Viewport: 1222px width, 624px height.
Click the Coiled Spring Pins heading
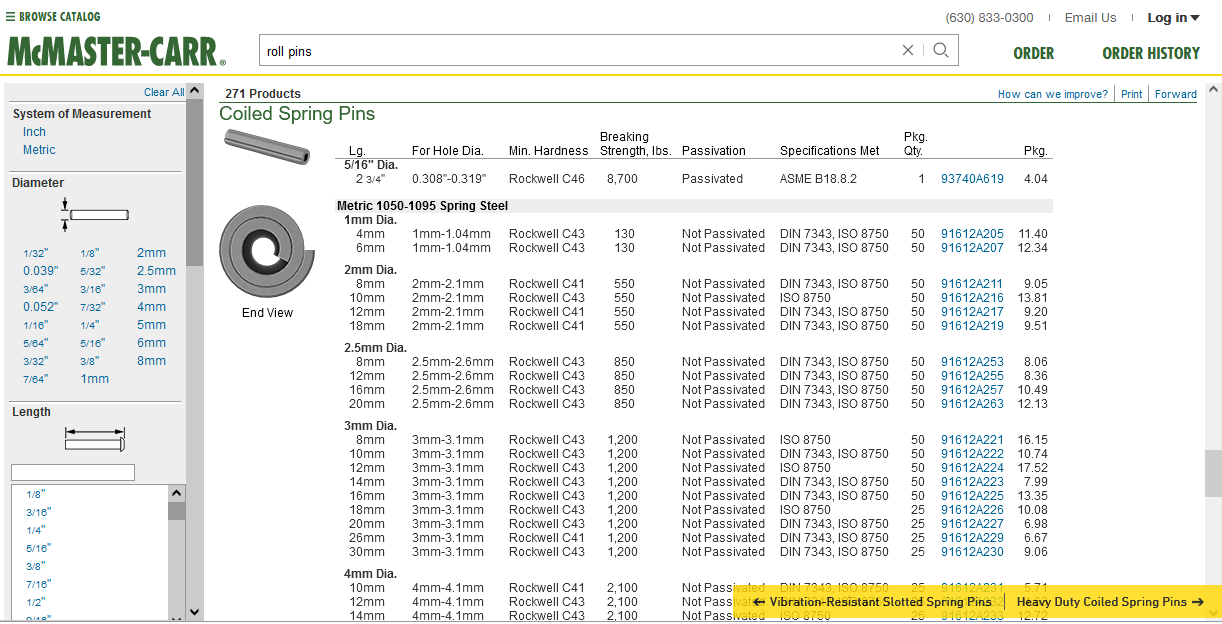point(297,114)
